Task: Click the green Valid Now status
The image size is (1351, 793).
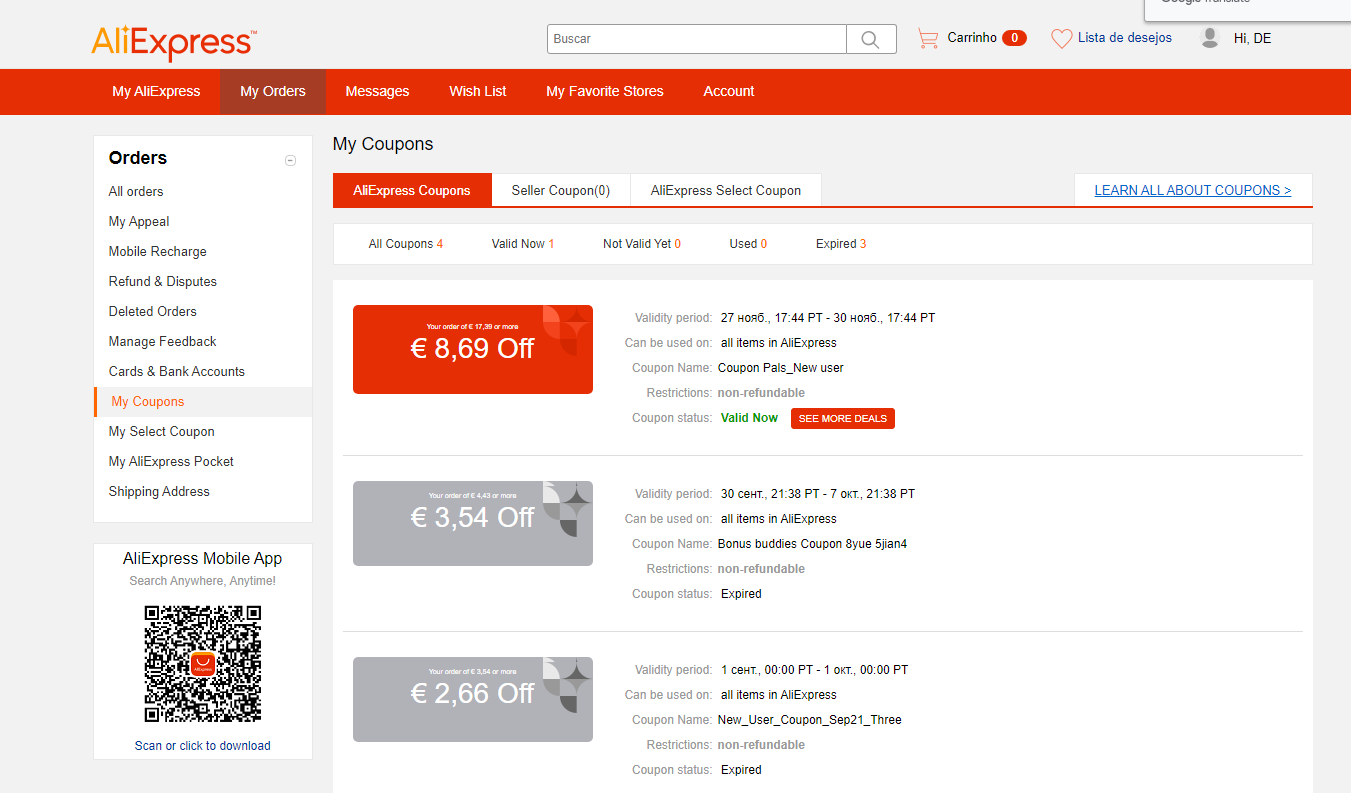Action: 749,418
